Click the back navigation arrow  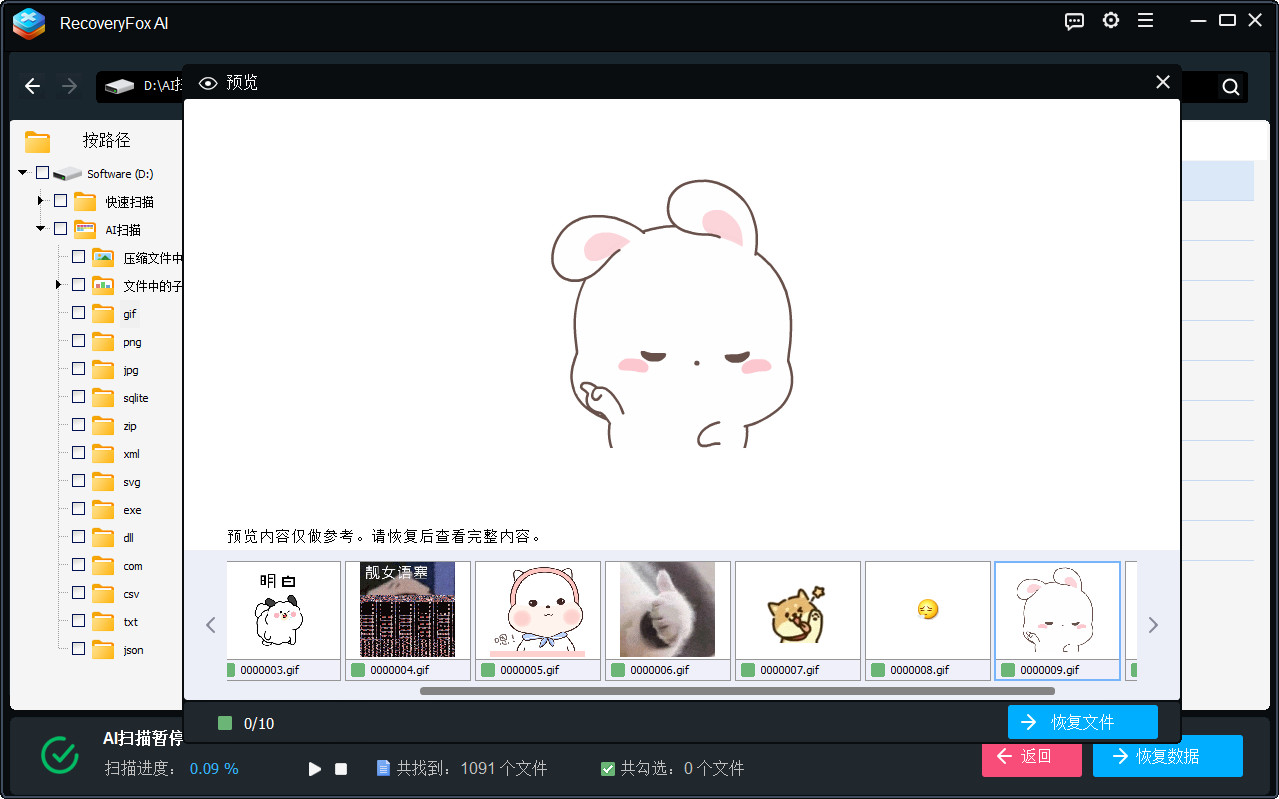coord(31,86)
